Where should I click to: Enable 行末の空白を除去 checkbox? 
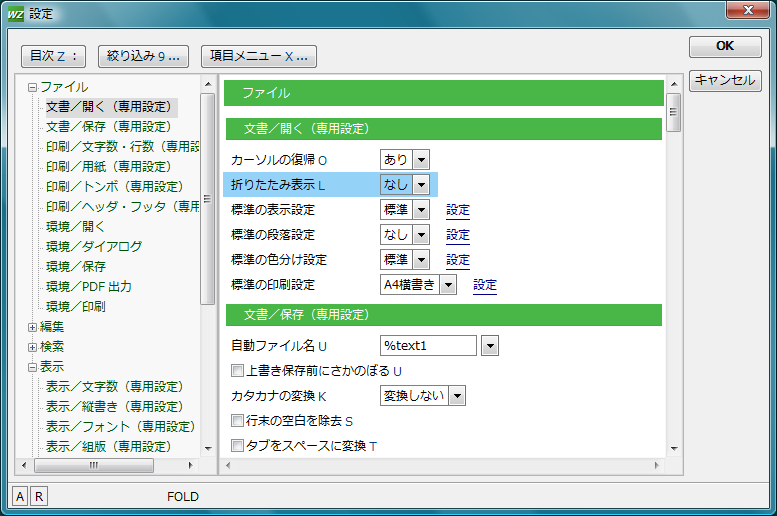(x=237, y=420)
